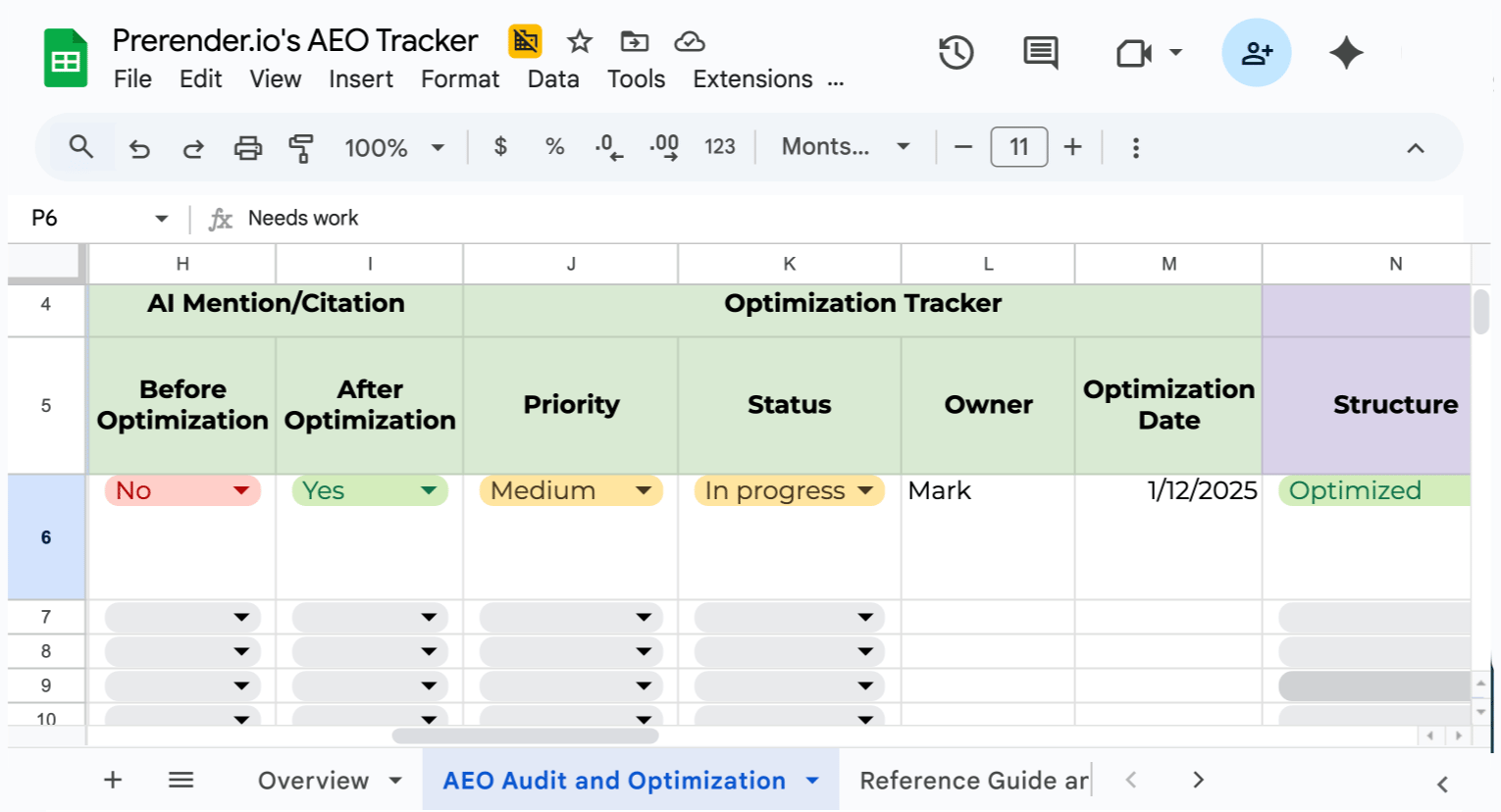Print the spreadsheet

248,148
